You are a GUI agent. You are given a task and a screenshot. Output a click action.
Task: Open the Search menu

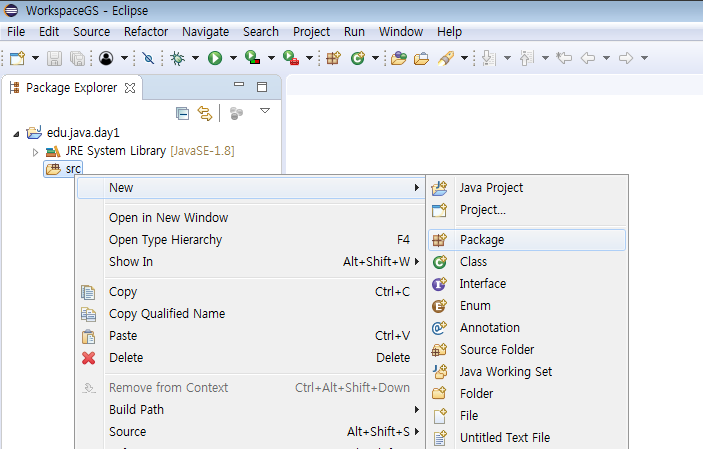pos(261,32)
